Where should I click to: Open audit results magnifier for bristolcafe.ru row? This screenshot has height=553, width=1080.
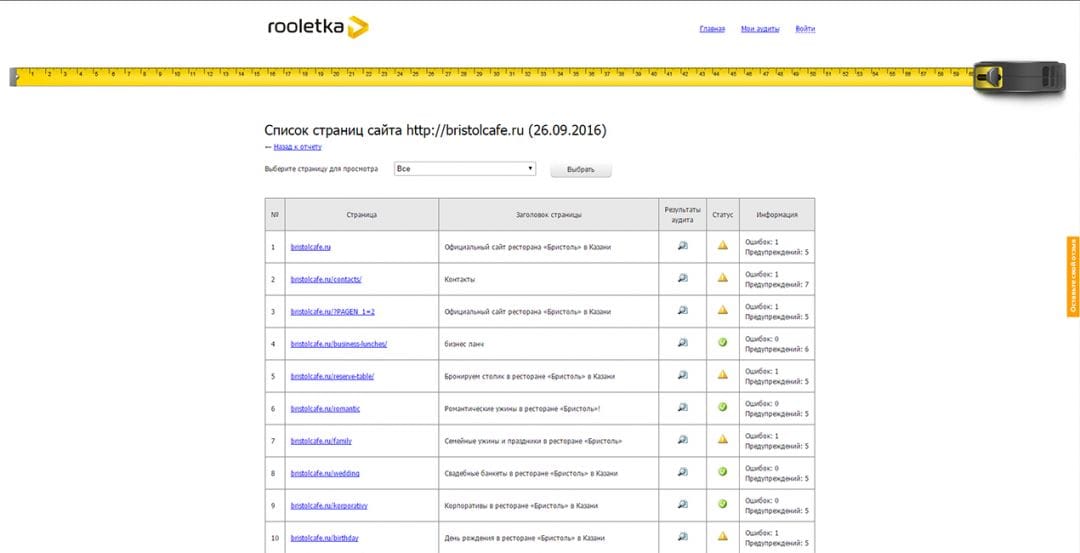tap(683, 245)
